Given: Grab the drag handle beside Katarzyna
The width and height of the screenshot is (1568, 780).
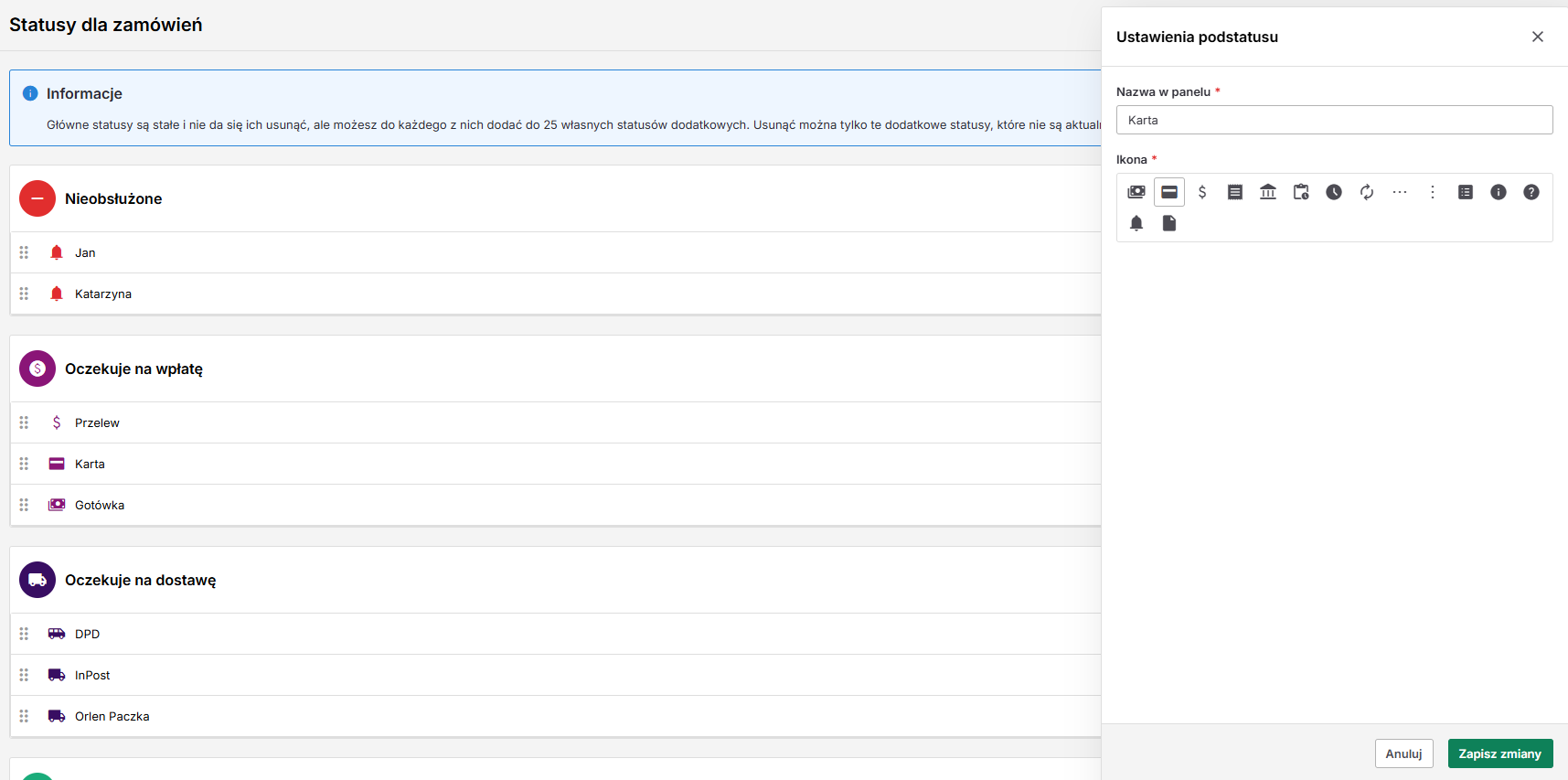Looking at the screenshot, I should coord(25,294).
